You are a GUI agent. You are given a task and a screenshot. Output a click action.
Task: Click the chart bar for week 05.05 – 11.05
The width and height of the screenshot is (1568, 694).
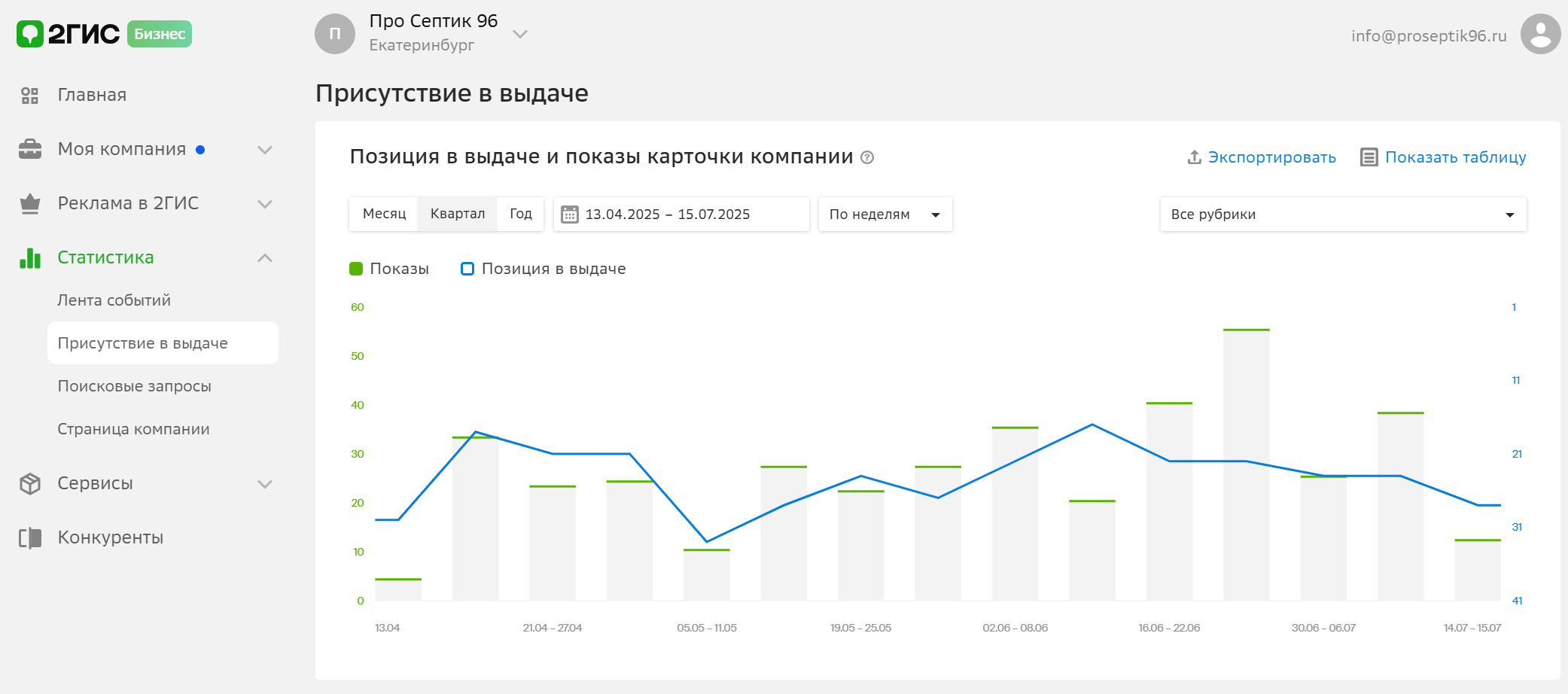(707, 575)
